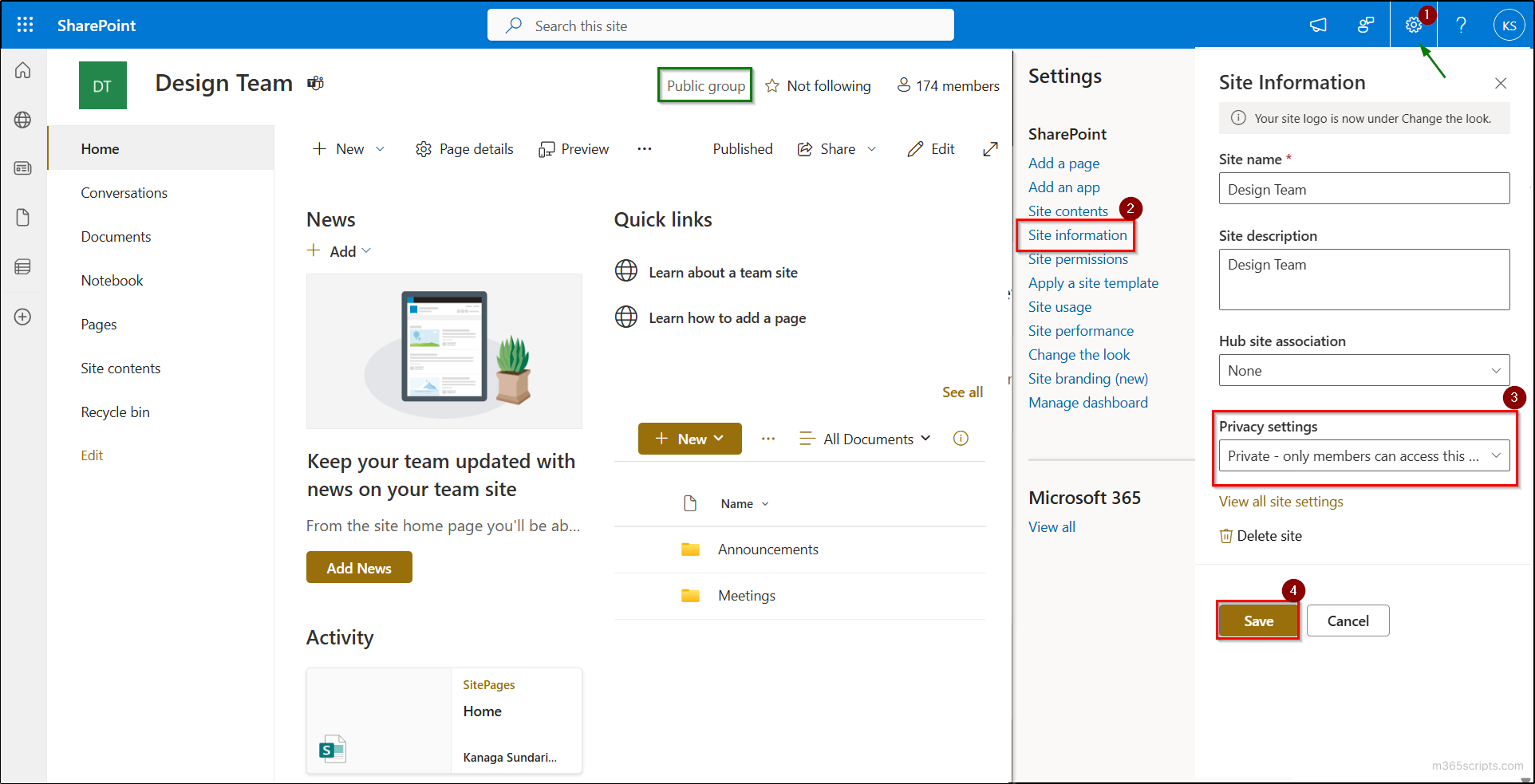Image resolution: width=1535 pixels, height=784 pixels.
Task: Click the KS account avatar
Action: (x=1509, y=24)
